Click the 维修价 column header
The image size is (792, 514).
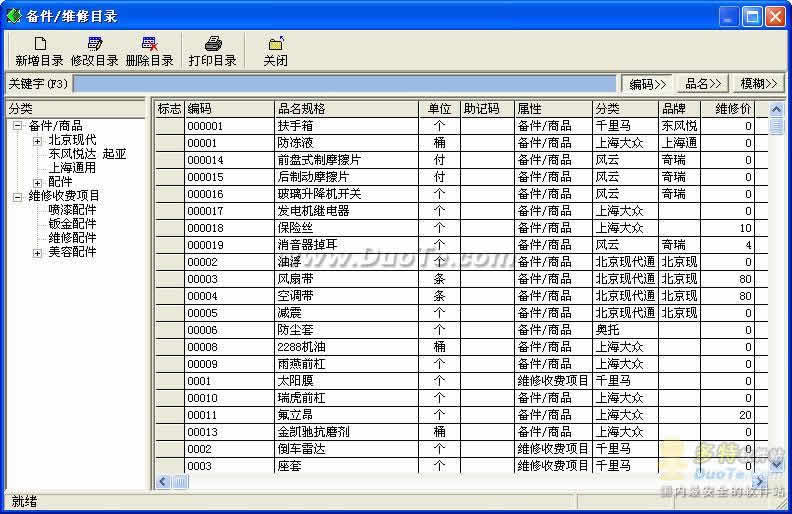coord(728,109)
